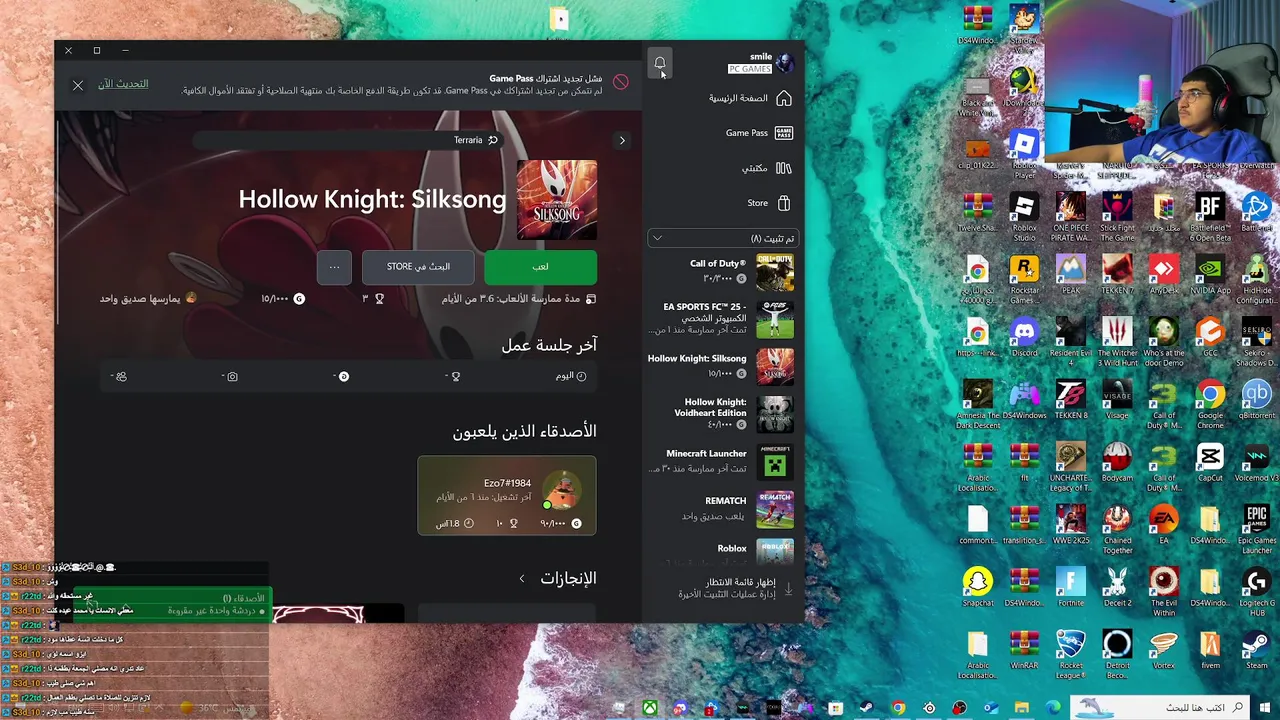
Task: Click the WWE 2K25 desktop icon
Action: (1071, 524)
